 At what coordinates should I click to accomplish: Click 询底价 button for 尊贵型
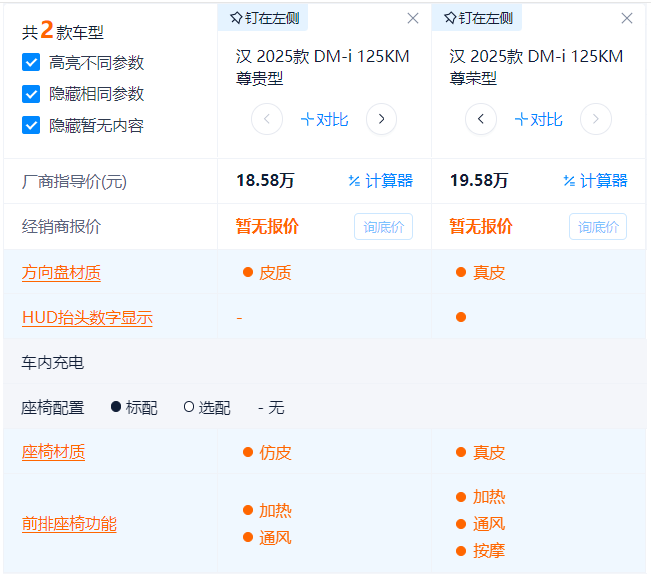[x=383, y=227]
